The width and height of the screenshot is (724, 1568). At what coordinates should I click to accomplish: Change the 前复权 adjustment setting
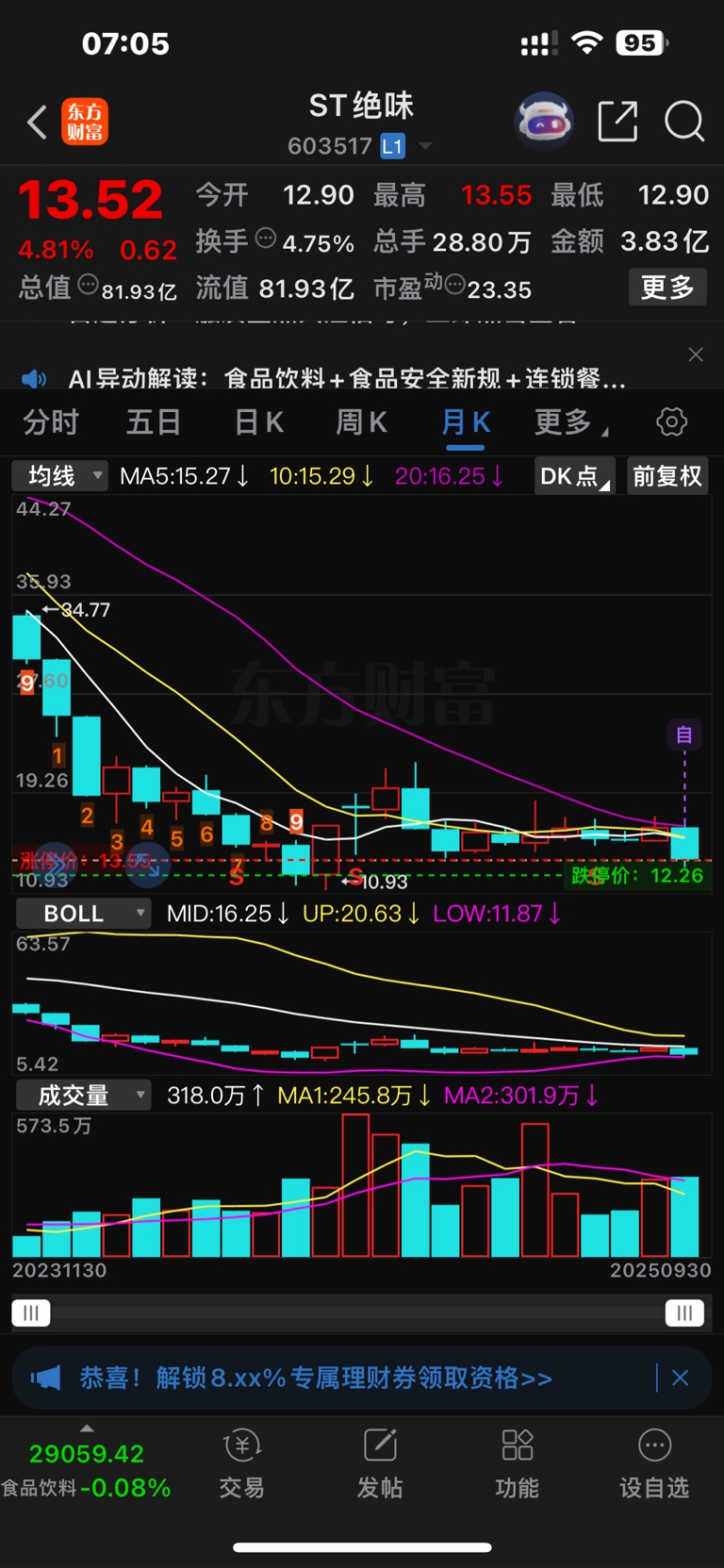(x=667, y=476)
